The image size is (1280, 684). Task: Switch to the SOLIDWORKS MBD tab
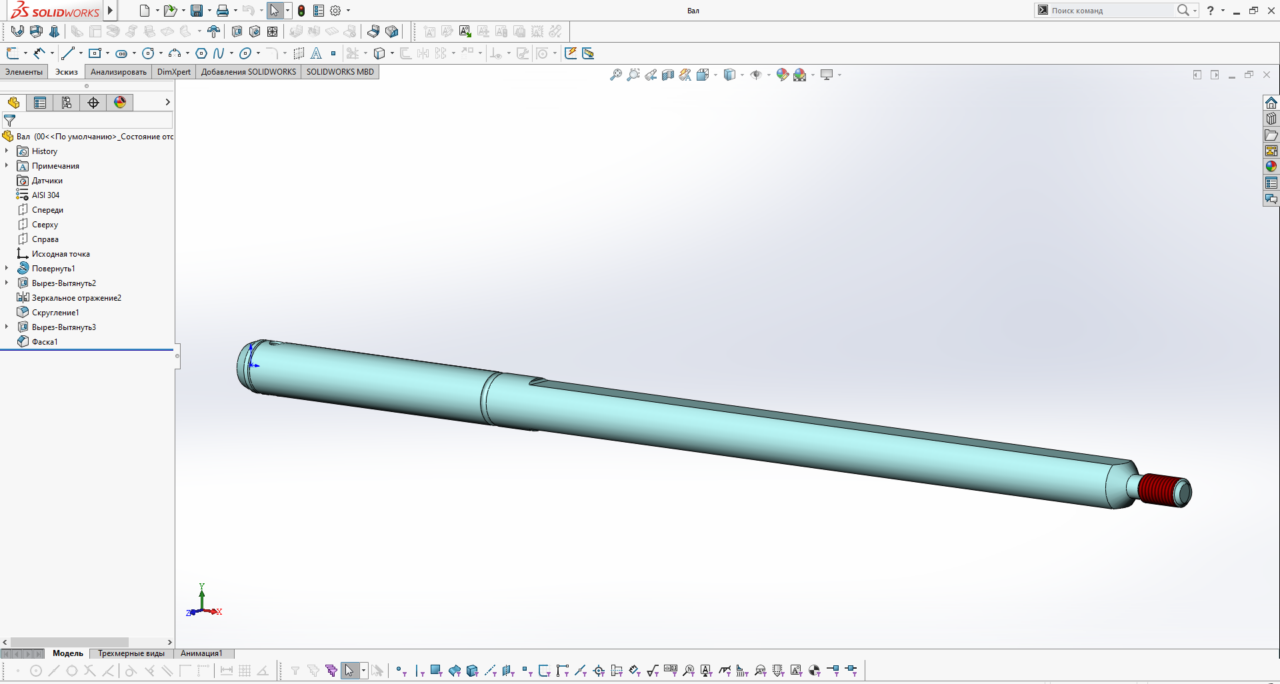pos(340,72)
